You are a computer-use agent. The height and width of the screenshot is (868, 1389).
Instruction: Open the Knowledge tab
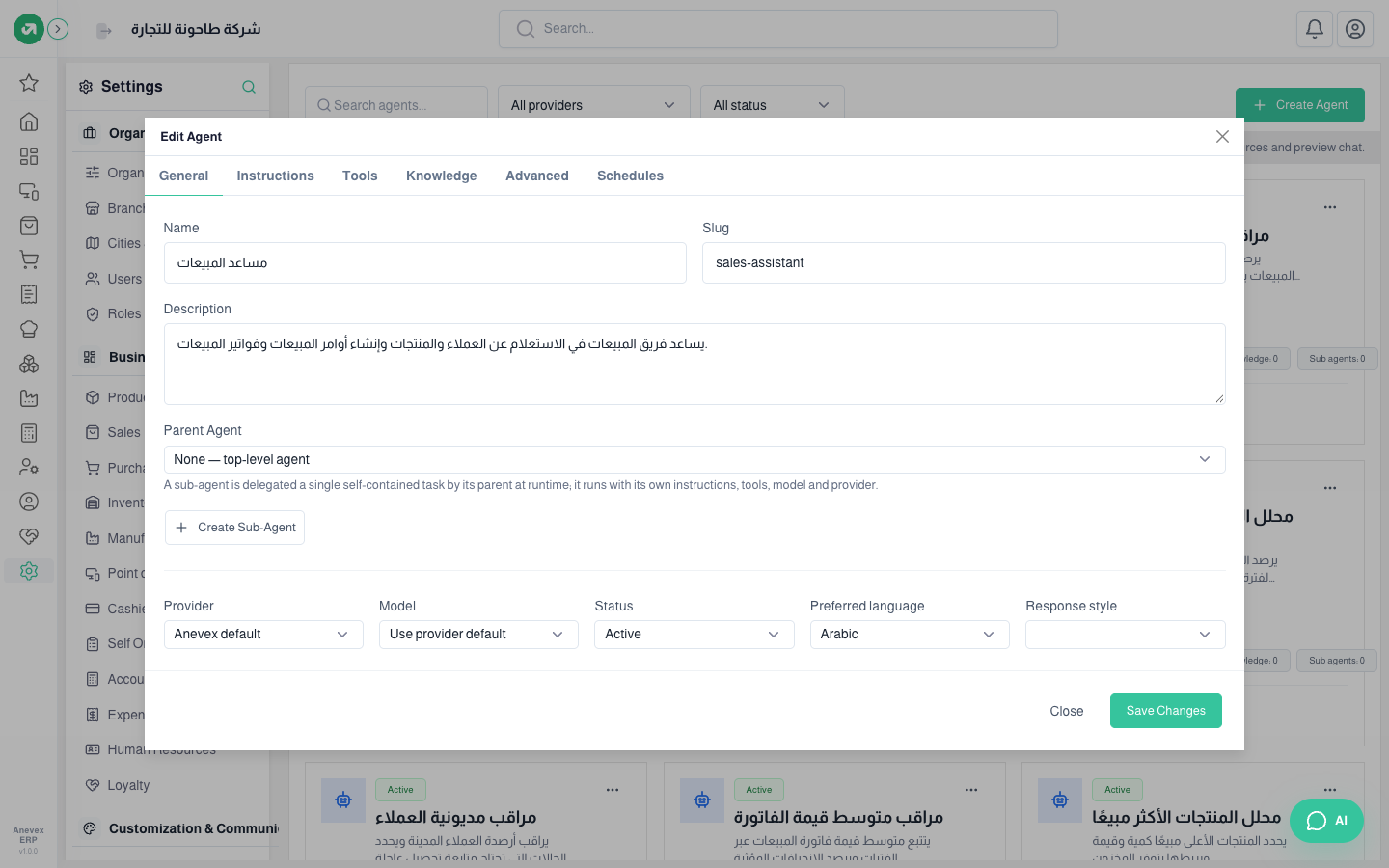click(442, 176)
